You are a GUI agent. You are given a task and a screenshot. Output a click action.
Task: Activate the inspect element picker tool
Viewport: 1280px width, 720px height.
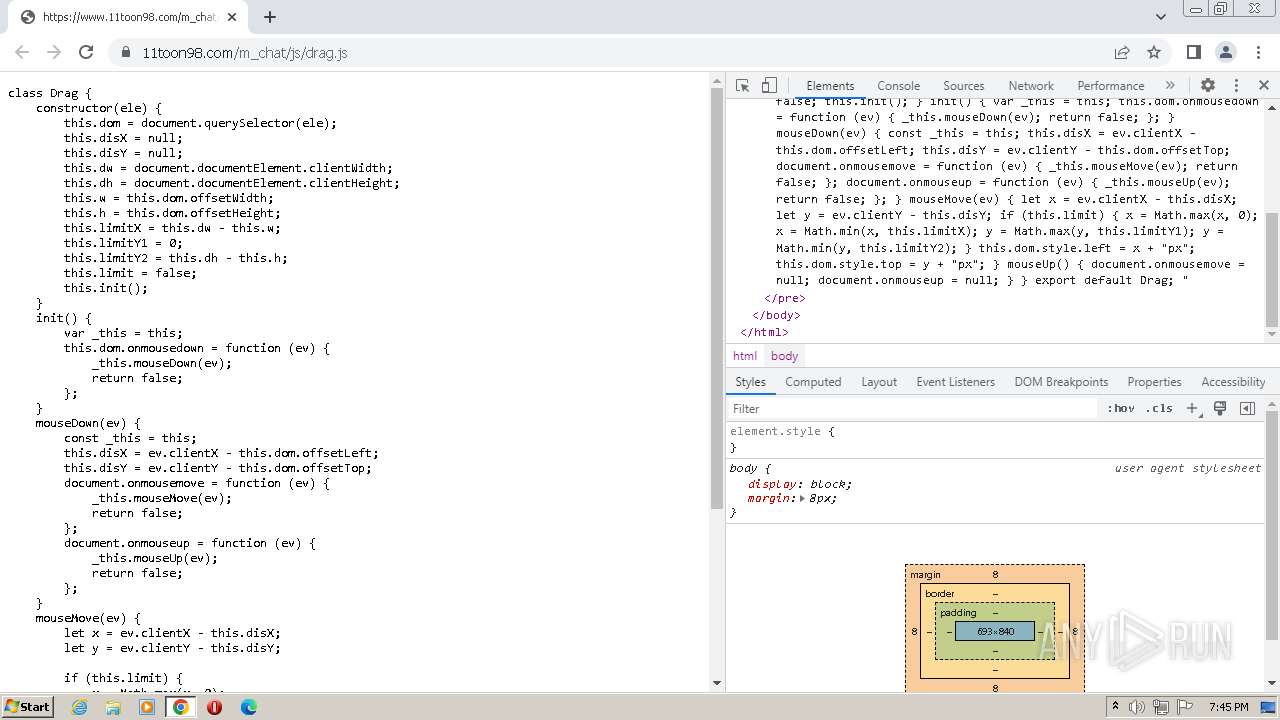click(x=742, y=86)
